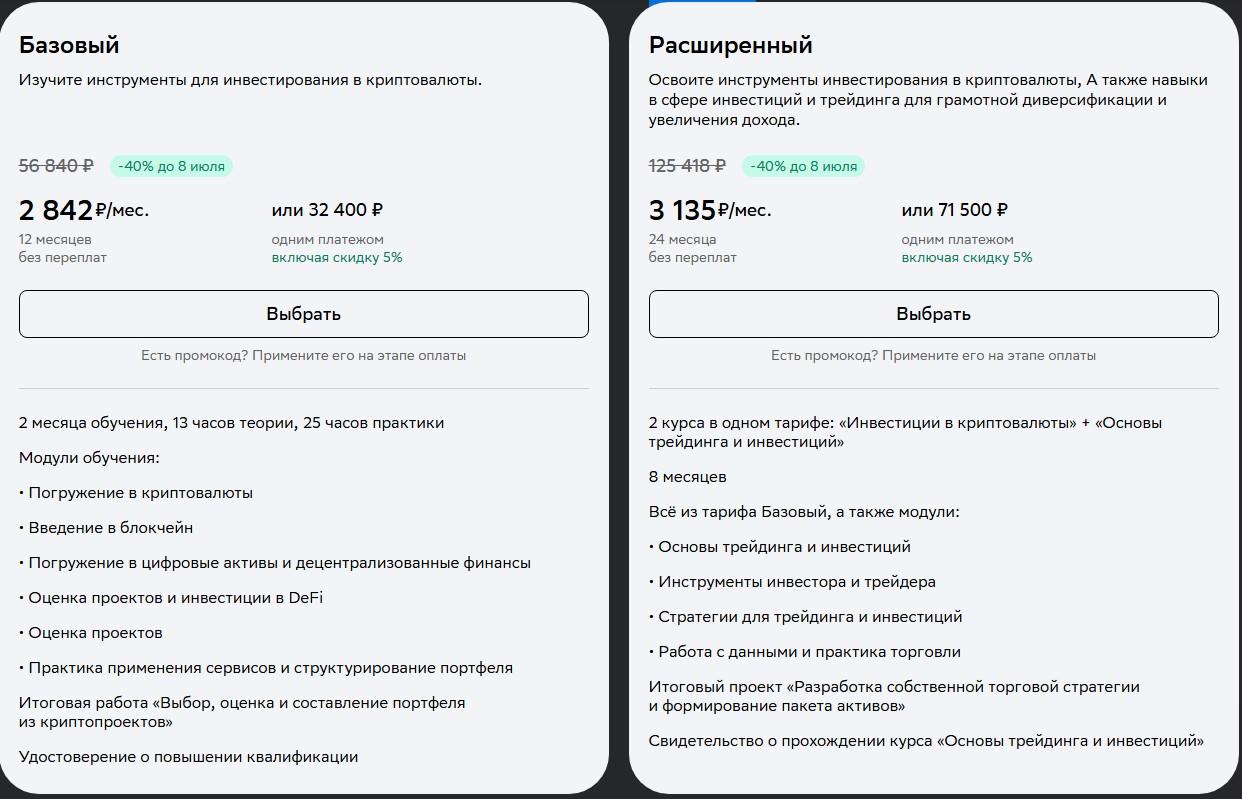Click the -40% discount badge in Базовый card
Image resolution: width=1242 pixels, height=799 pixels.
[171, 166]
